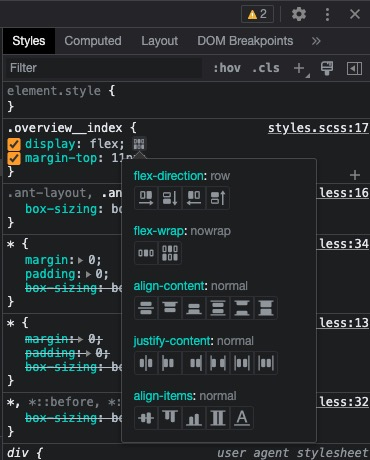Image resolution: width=370 pixels, height=460 pixels.
Task: Focus the styles Filter field
Action: 103,68
